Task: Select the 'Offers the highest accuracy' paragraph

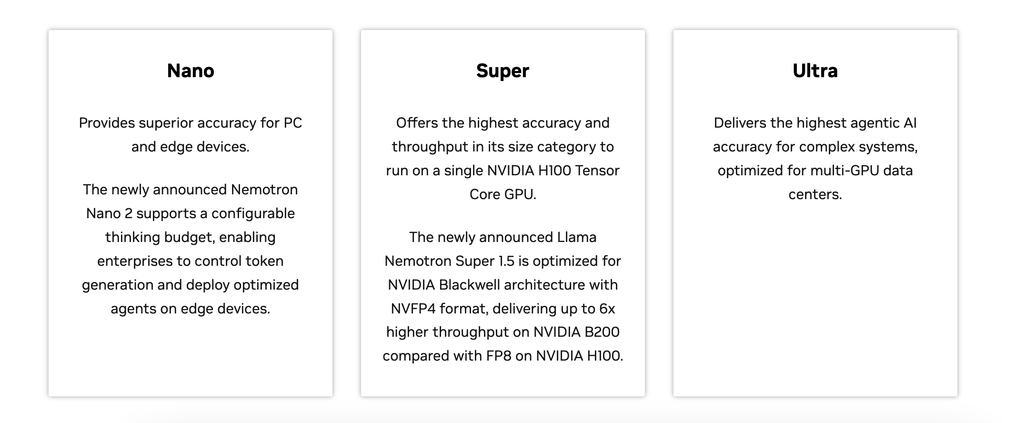Action: coord(502,158)
